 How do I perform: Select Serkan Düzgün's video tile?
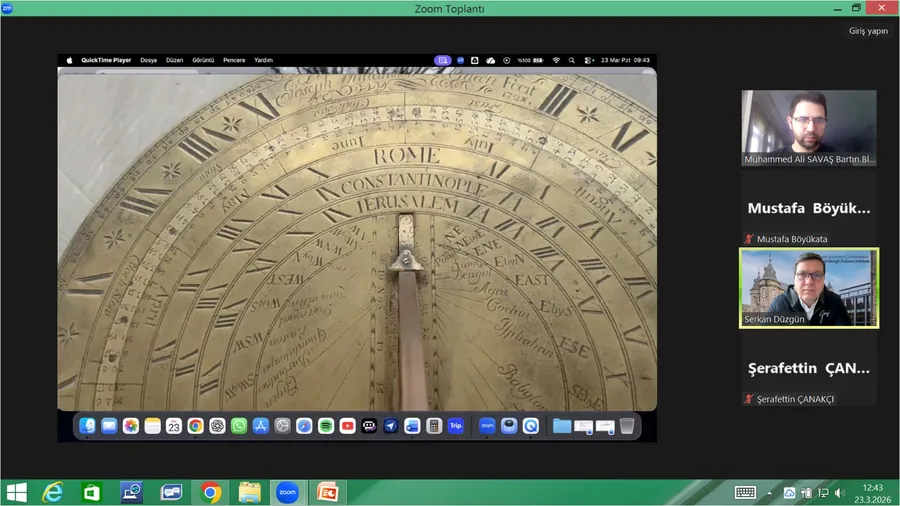click(x=808, y=288)
